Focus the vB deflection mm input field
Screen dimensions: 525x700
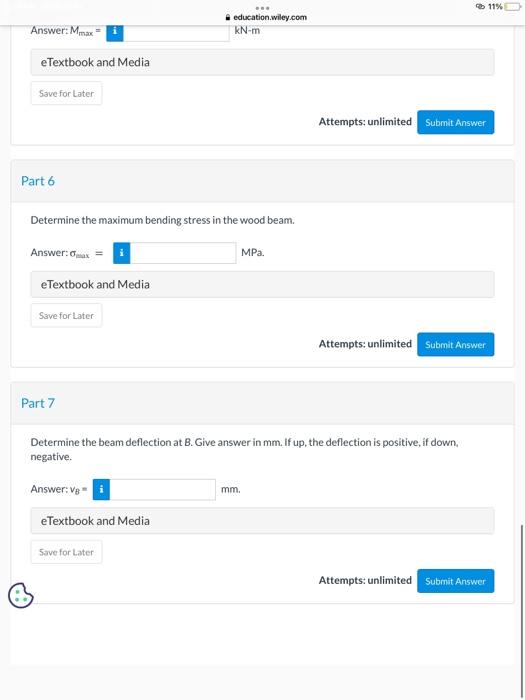tap(162, 490)
